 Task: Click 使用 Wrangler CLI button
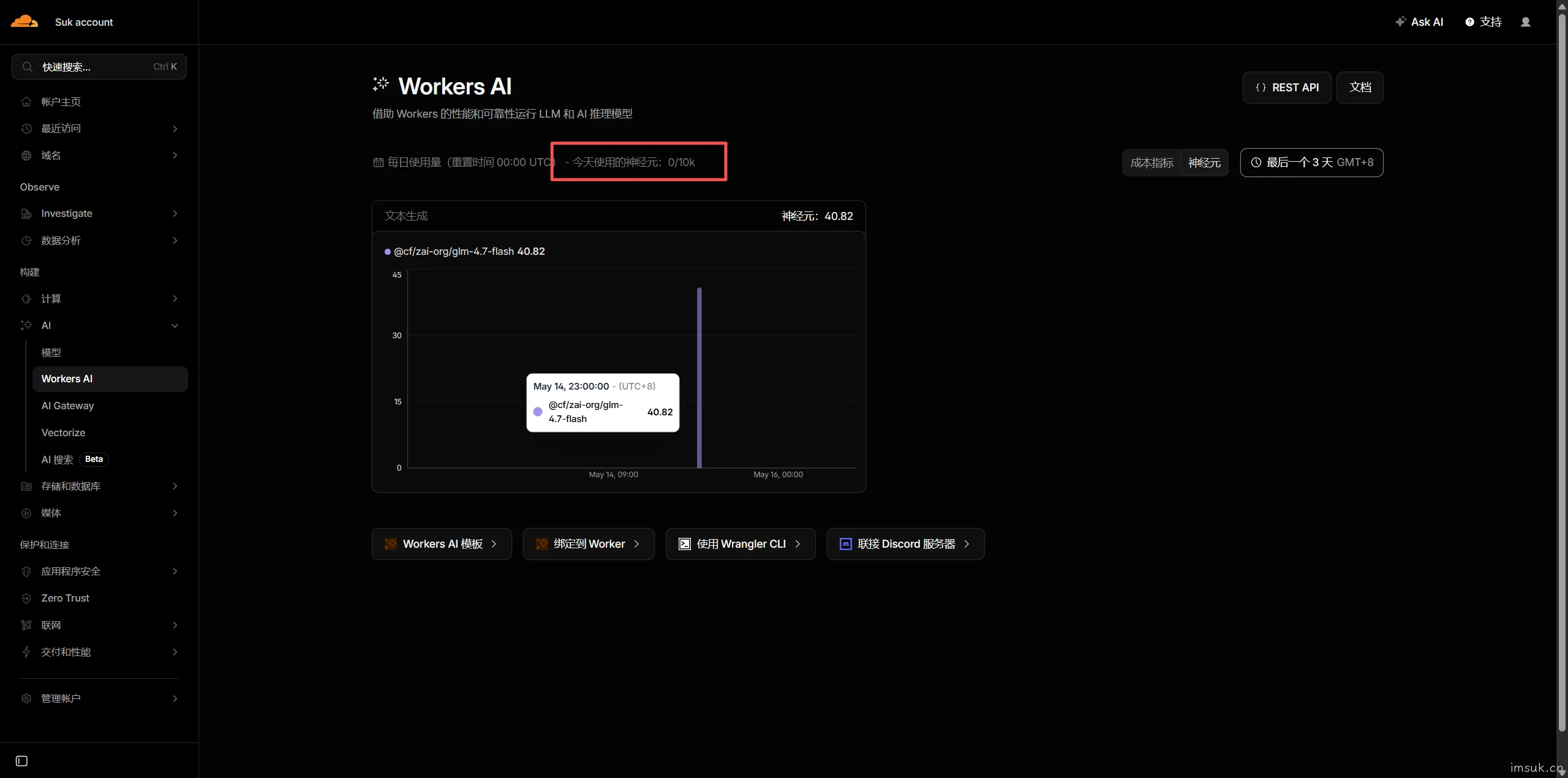[x=741, y=544]
